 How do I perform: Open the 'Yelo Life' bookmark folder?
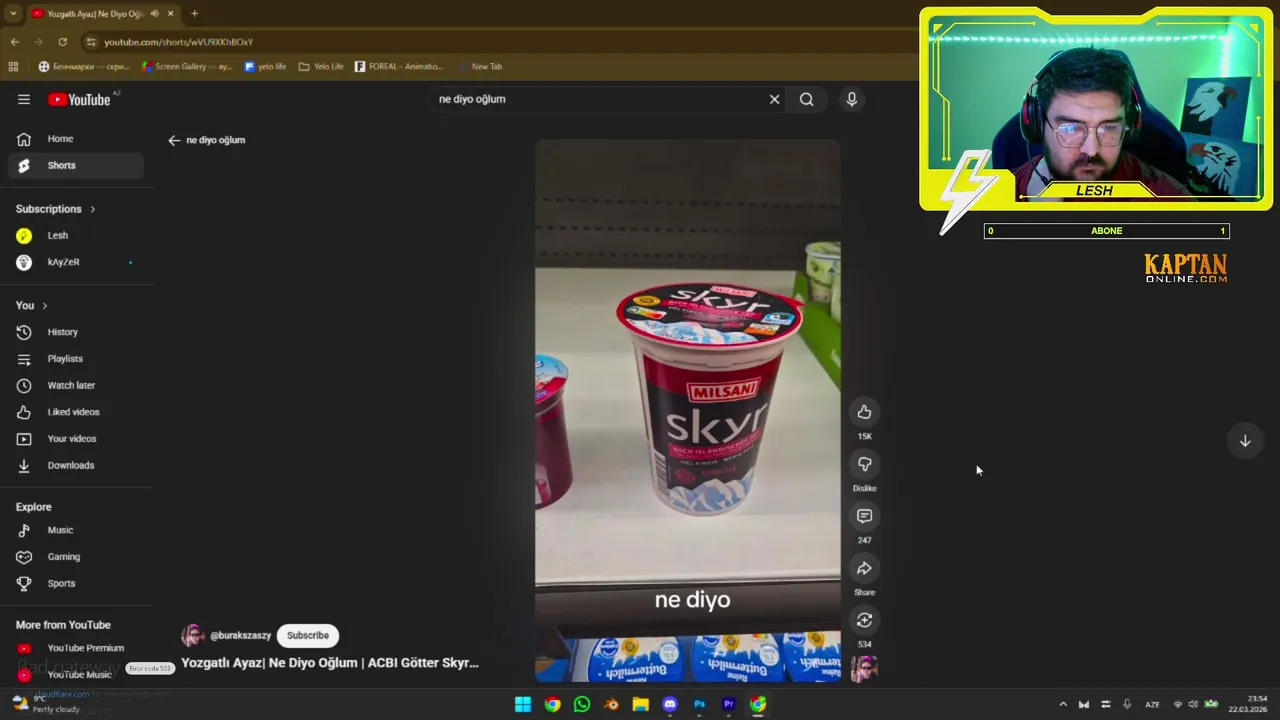(x=321, y=66)
